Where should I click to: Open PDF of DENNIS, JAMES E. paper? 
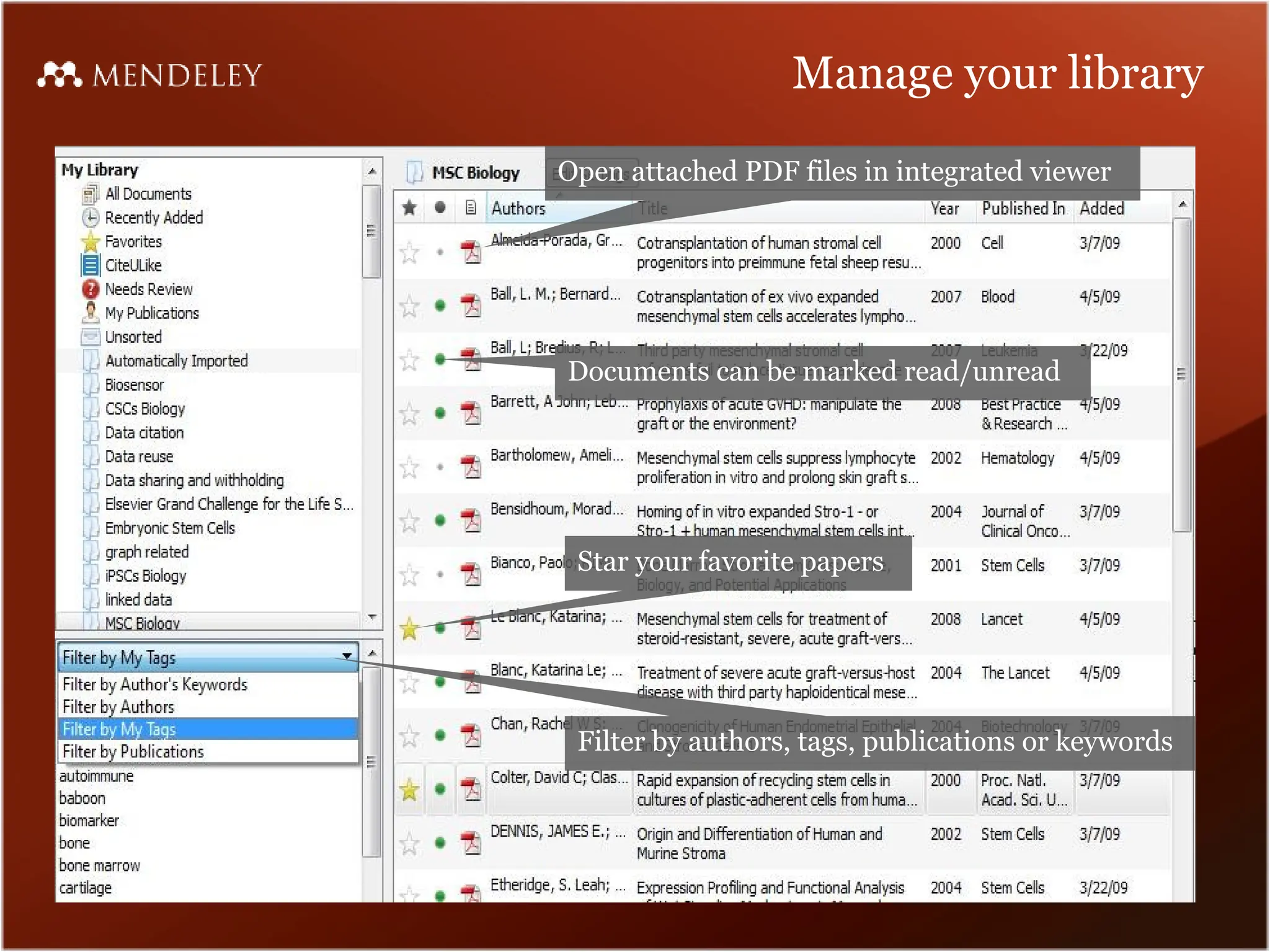(471, 843)
